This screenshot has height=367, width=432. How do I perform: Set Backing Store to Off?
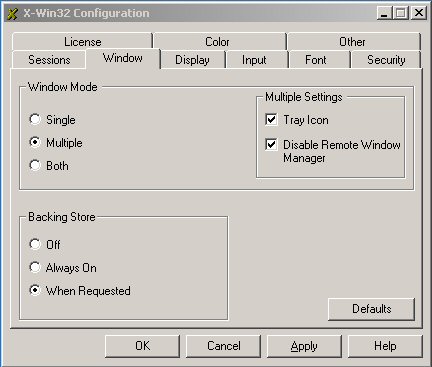45,244
